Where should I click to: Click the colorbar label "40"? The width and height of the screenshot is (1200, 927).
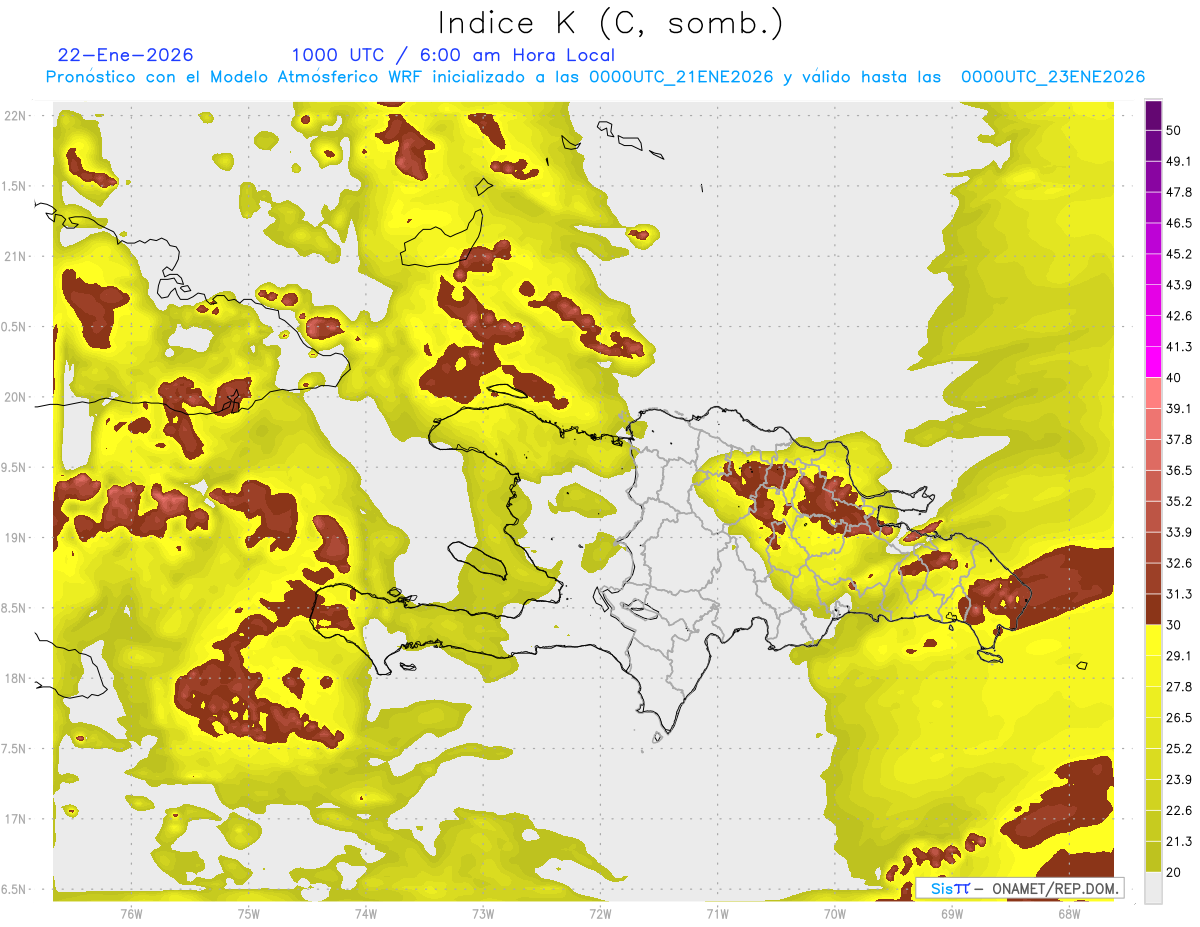[1174, 378]
